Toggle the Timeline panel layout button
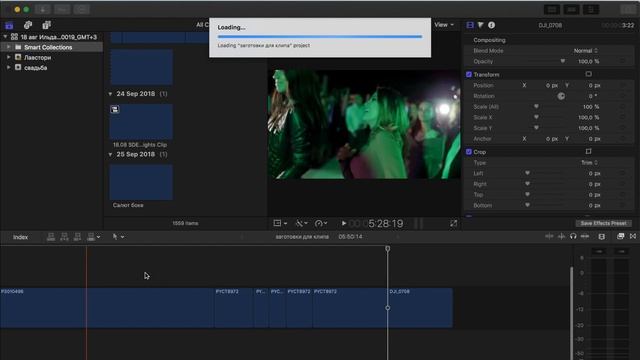 571,9
